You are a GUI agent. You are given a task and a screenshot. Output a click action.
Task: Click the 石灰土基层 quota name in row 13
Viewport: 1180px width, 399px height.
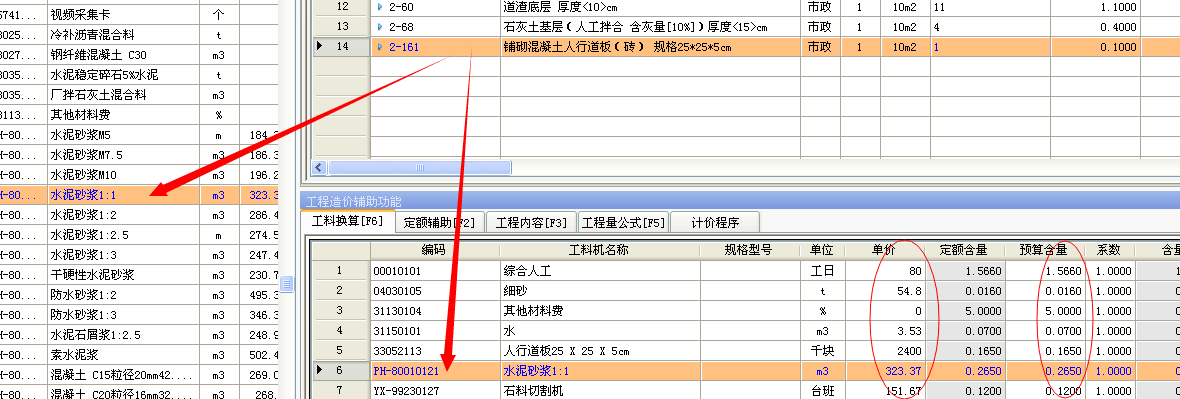[x=636, y=27]
